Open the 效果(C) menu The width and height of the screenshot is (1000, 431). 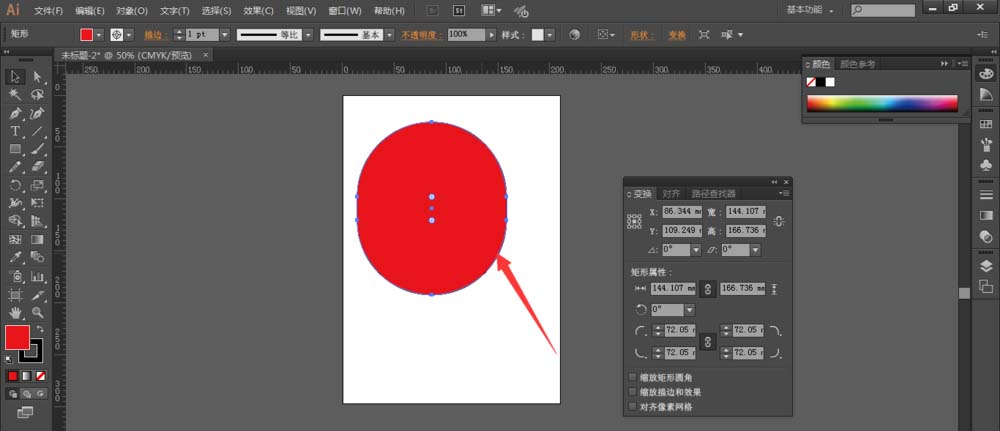[258, 11]
